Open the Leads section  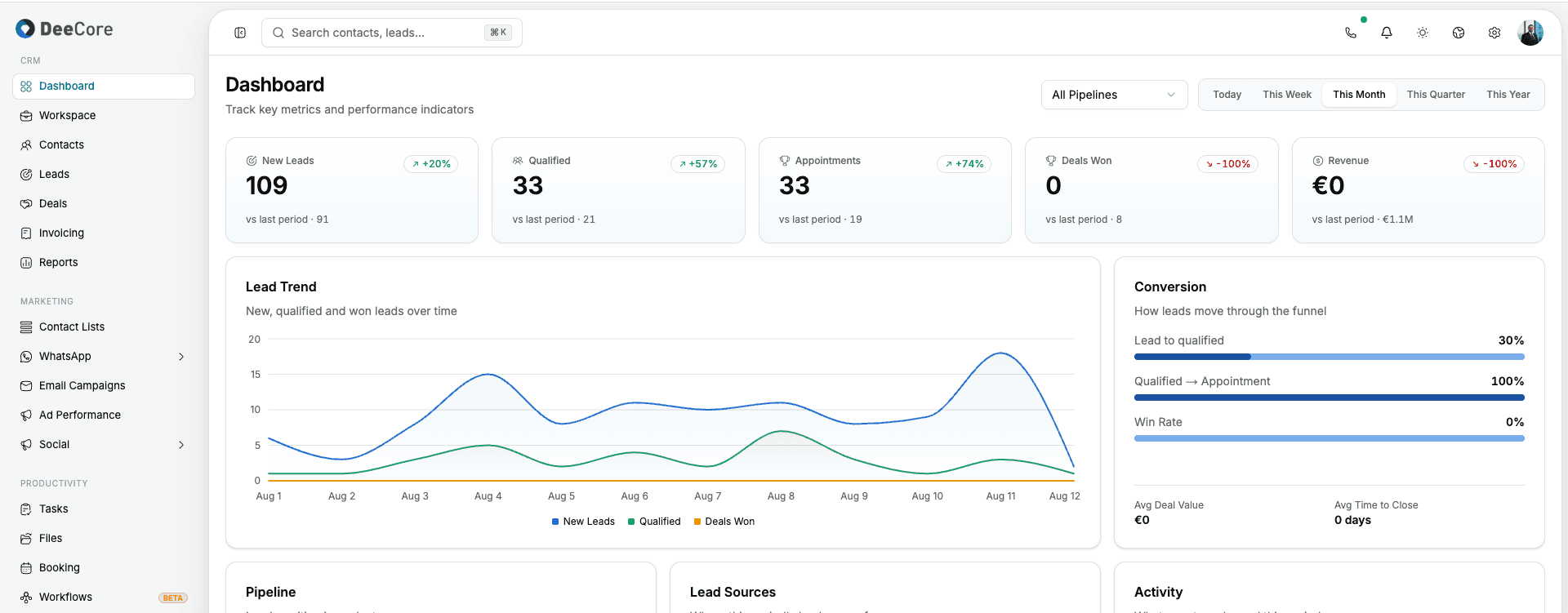click(x=104, y=175)
